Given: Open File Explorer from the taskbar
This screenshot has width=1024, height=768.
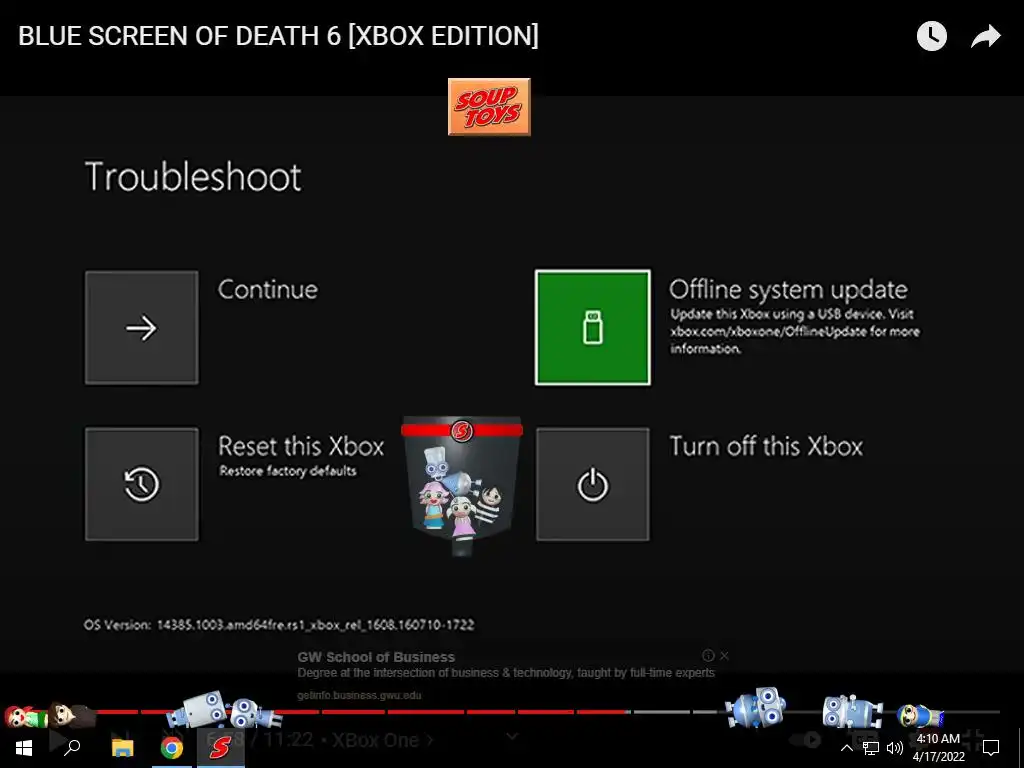Looking at the screenshot, I should click(122, 748).
